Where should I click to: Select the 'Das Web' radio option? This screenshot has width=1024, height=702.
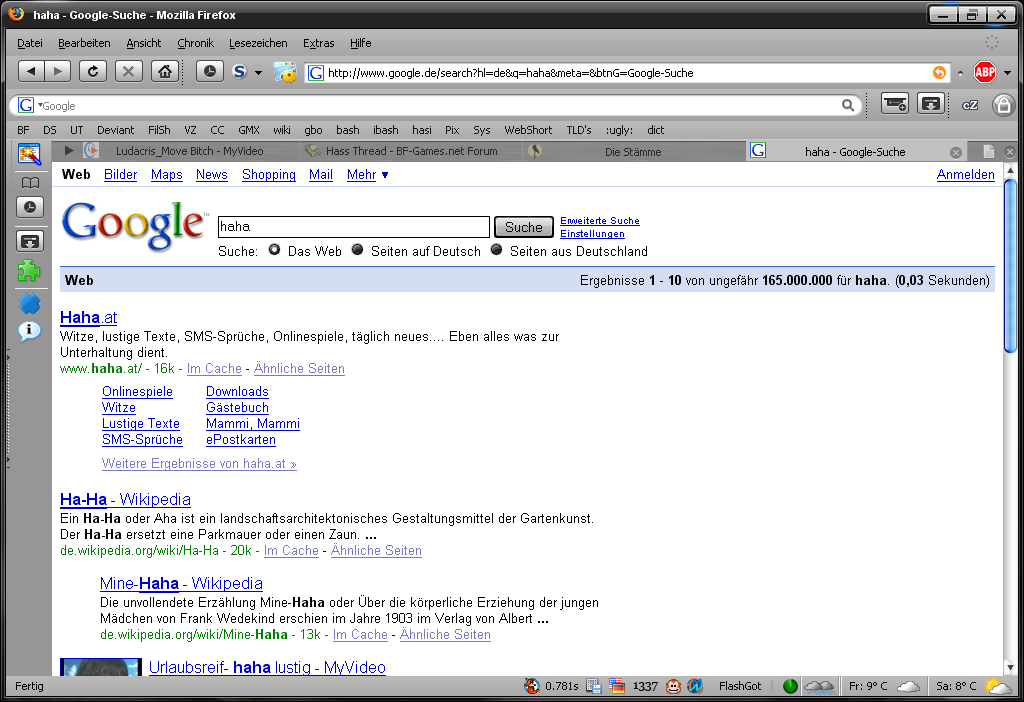274,249
